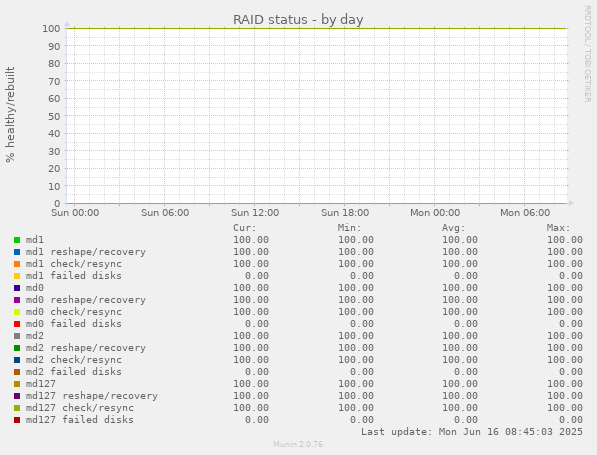The image size is (597, 455).
Task: Click the 'Sun 06:00' time axis label
Action: (x=165, y=212)
